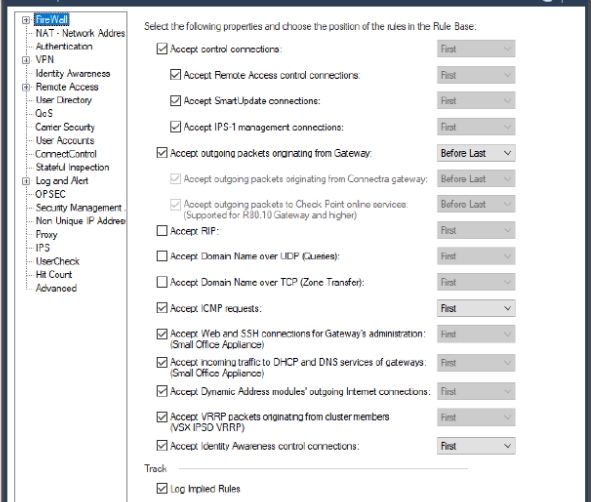Toggle Accept SmartUpdate connections checkbox
The width and height of the screenshot is (591, 502).
point(175,101)
